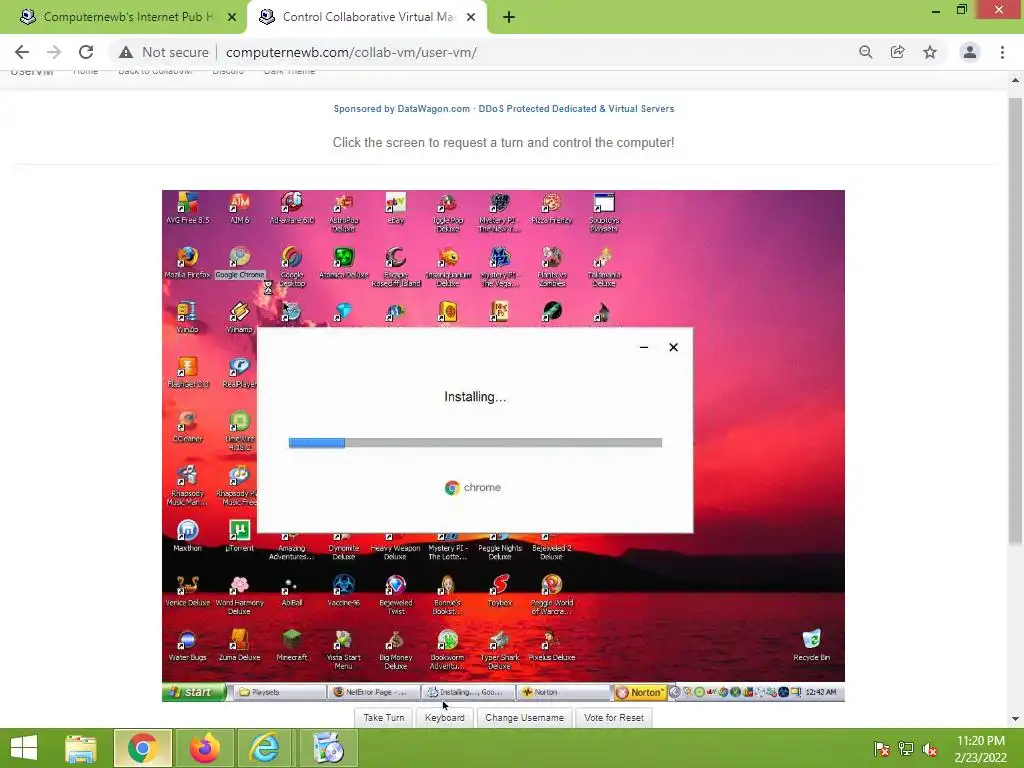Click the page vertical scrollbar
The width and height of the screenshot is (1024, 768).
[1015, 320]
